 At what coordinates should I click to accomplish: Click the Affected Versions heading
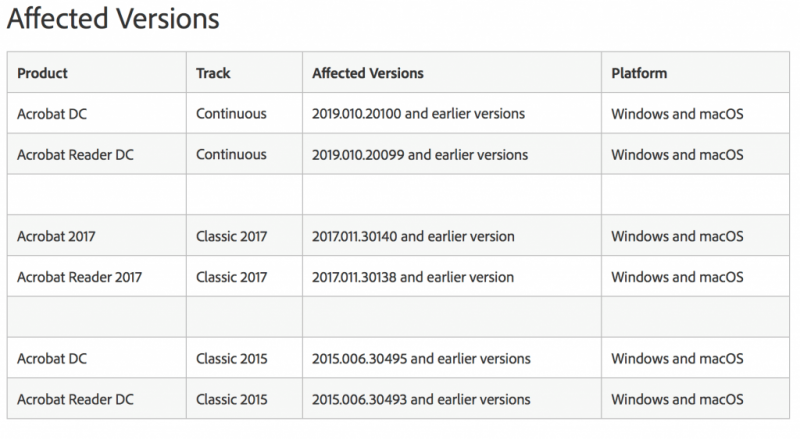coord(113,19)
